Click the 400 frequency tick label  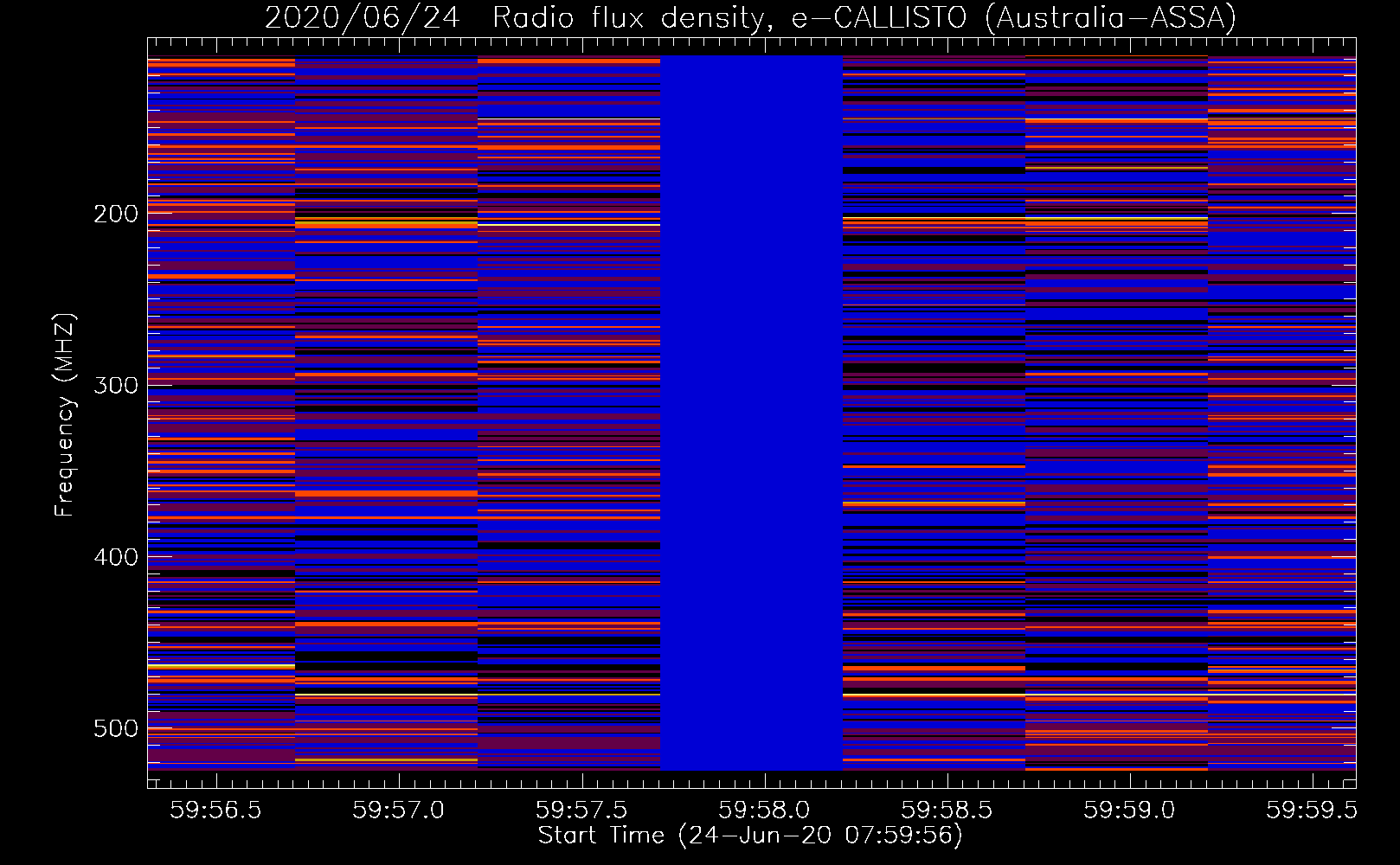116,557
